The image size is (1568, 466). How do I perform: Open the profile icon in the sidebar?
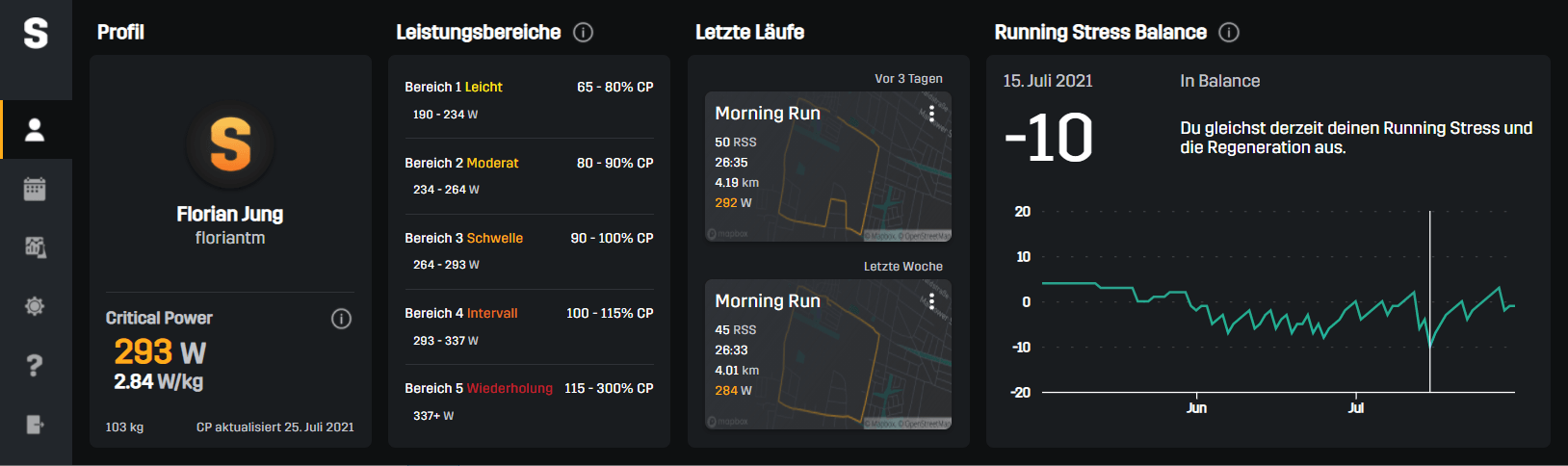click(x=35, y=130)
